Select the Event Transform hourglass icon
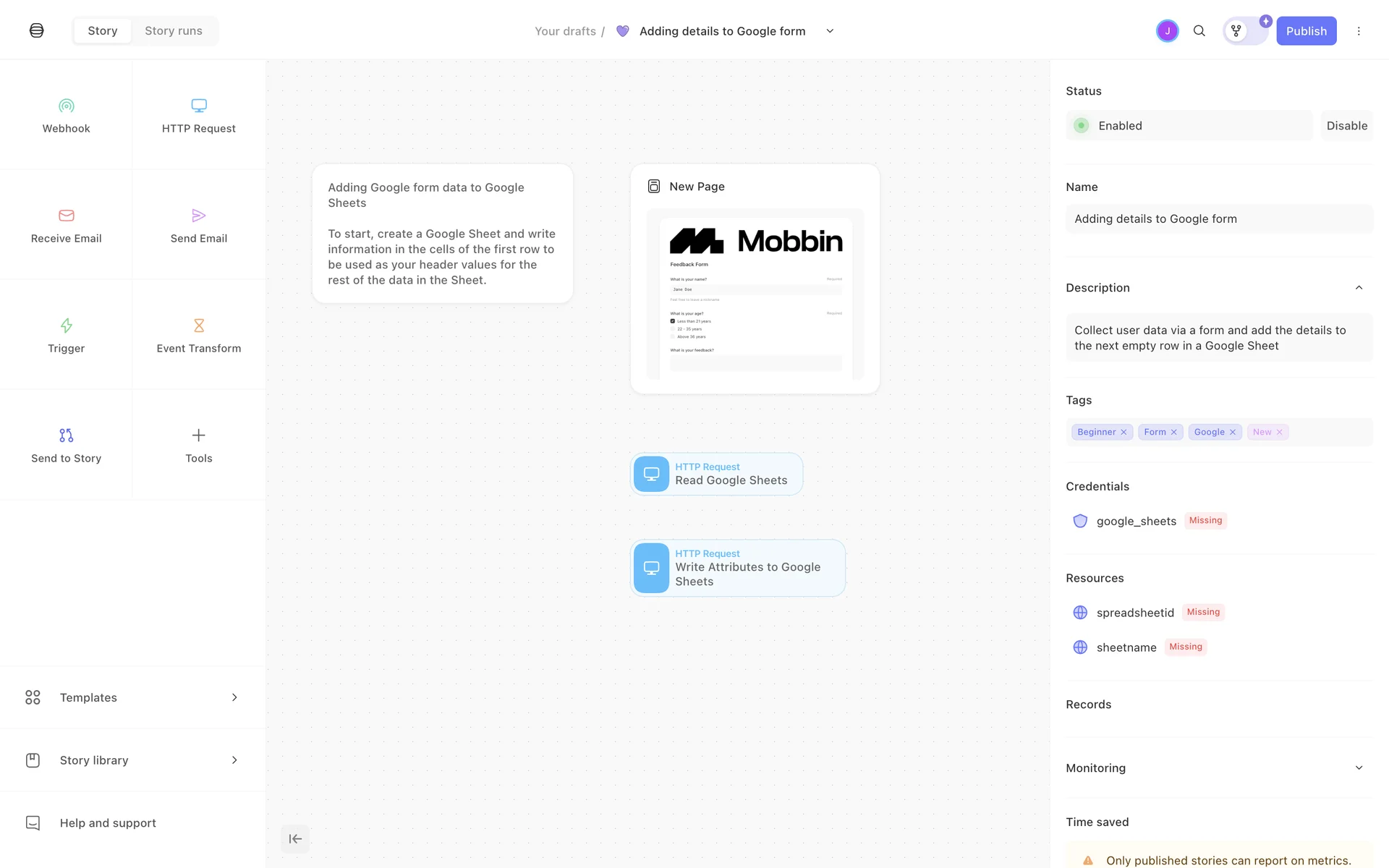Viewport: 1389px width, 868px height. coord(198,325)
